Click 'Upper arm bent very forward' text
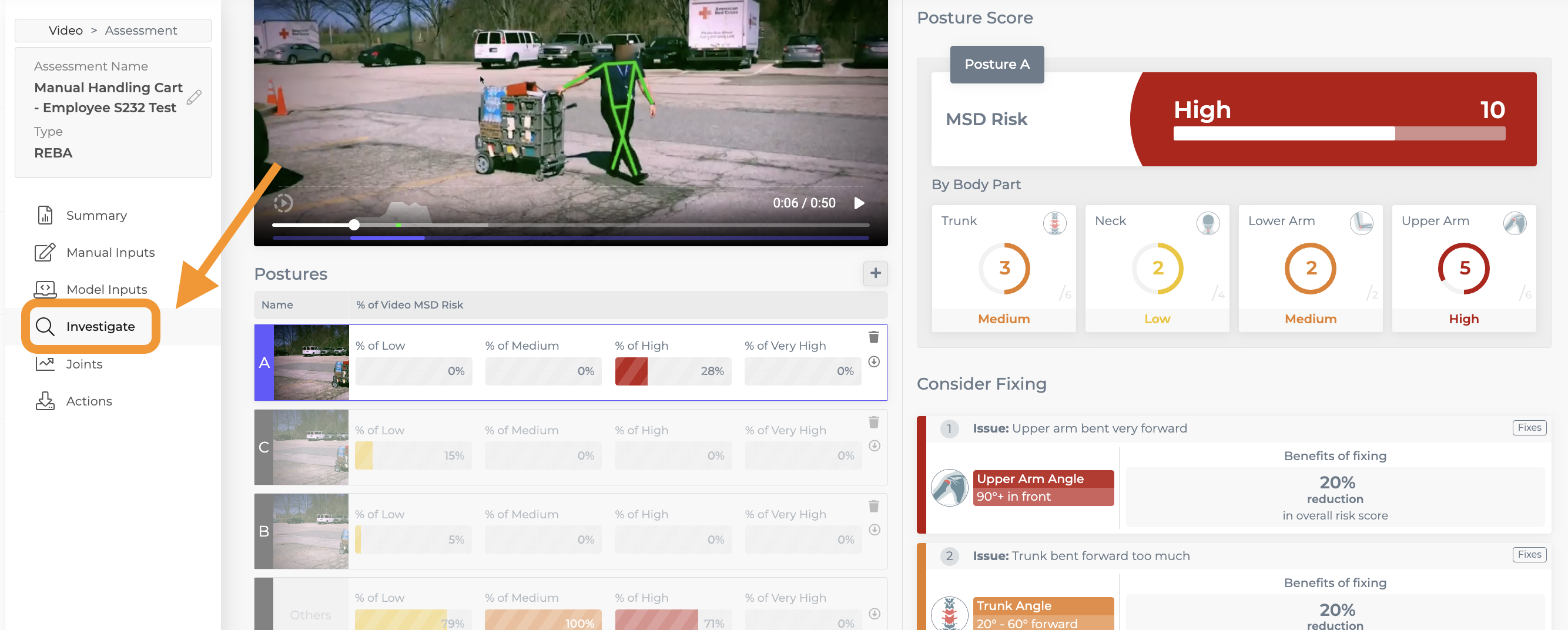1568x630 pixels. click(1099, 428)
